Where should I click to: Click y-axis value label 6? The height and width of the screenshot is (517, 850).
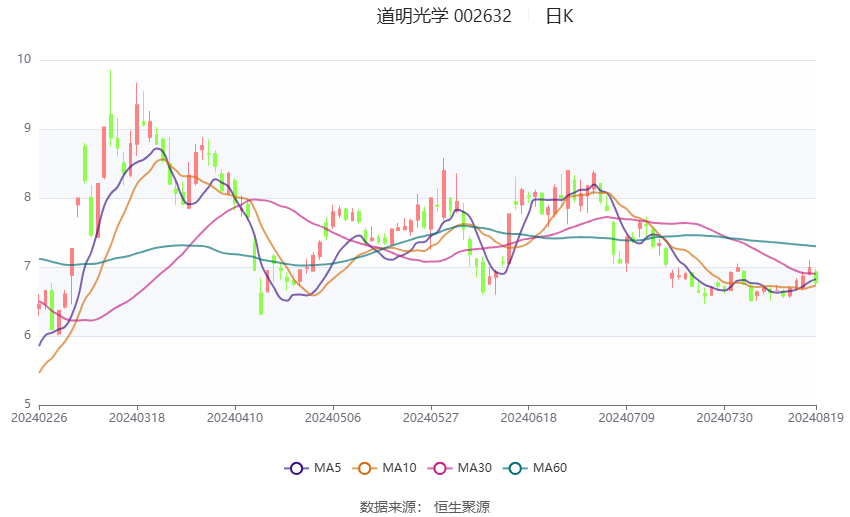28,335
